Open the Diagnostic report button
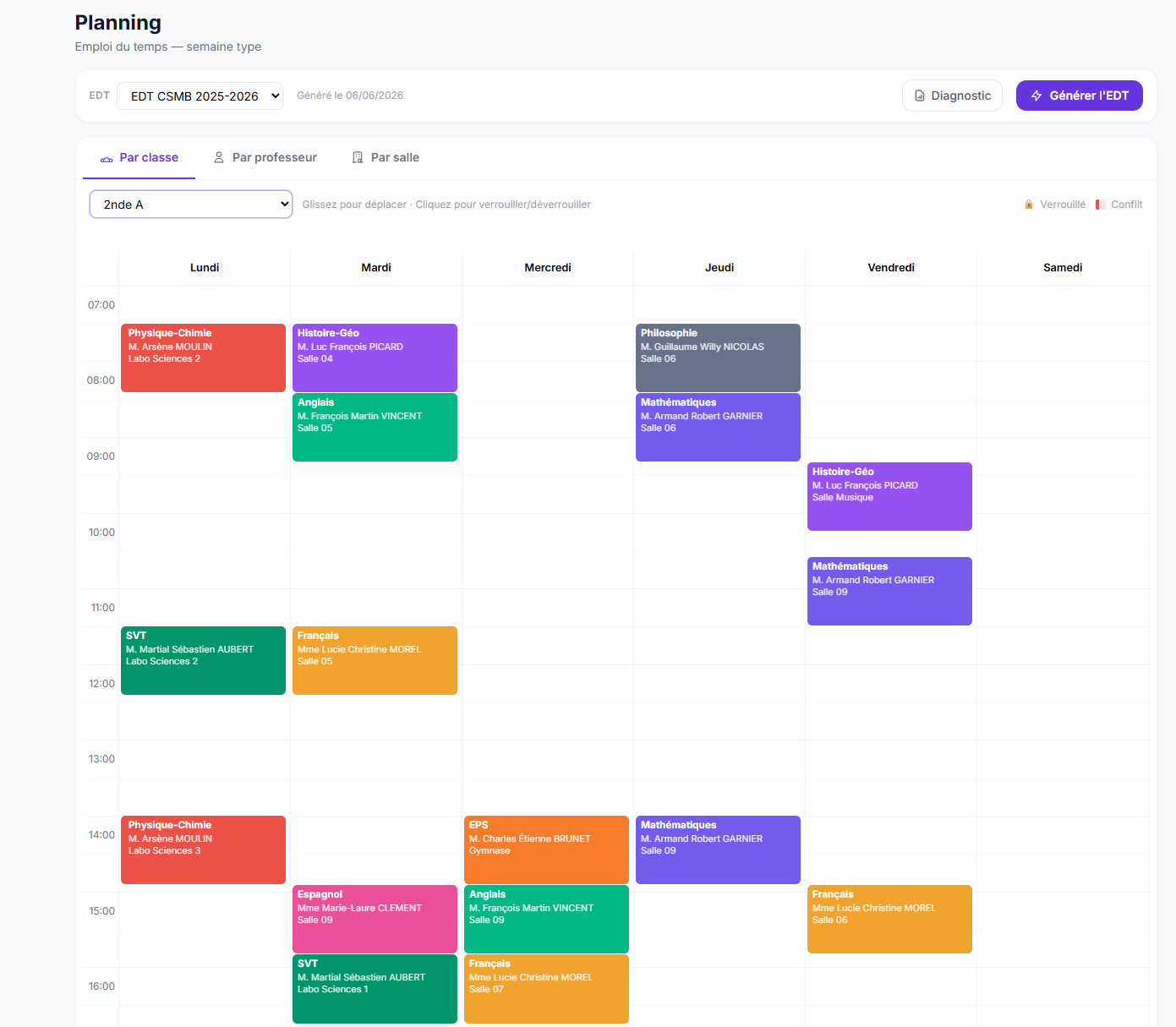The image size is (1176, 1027). [x=952, y=96]
